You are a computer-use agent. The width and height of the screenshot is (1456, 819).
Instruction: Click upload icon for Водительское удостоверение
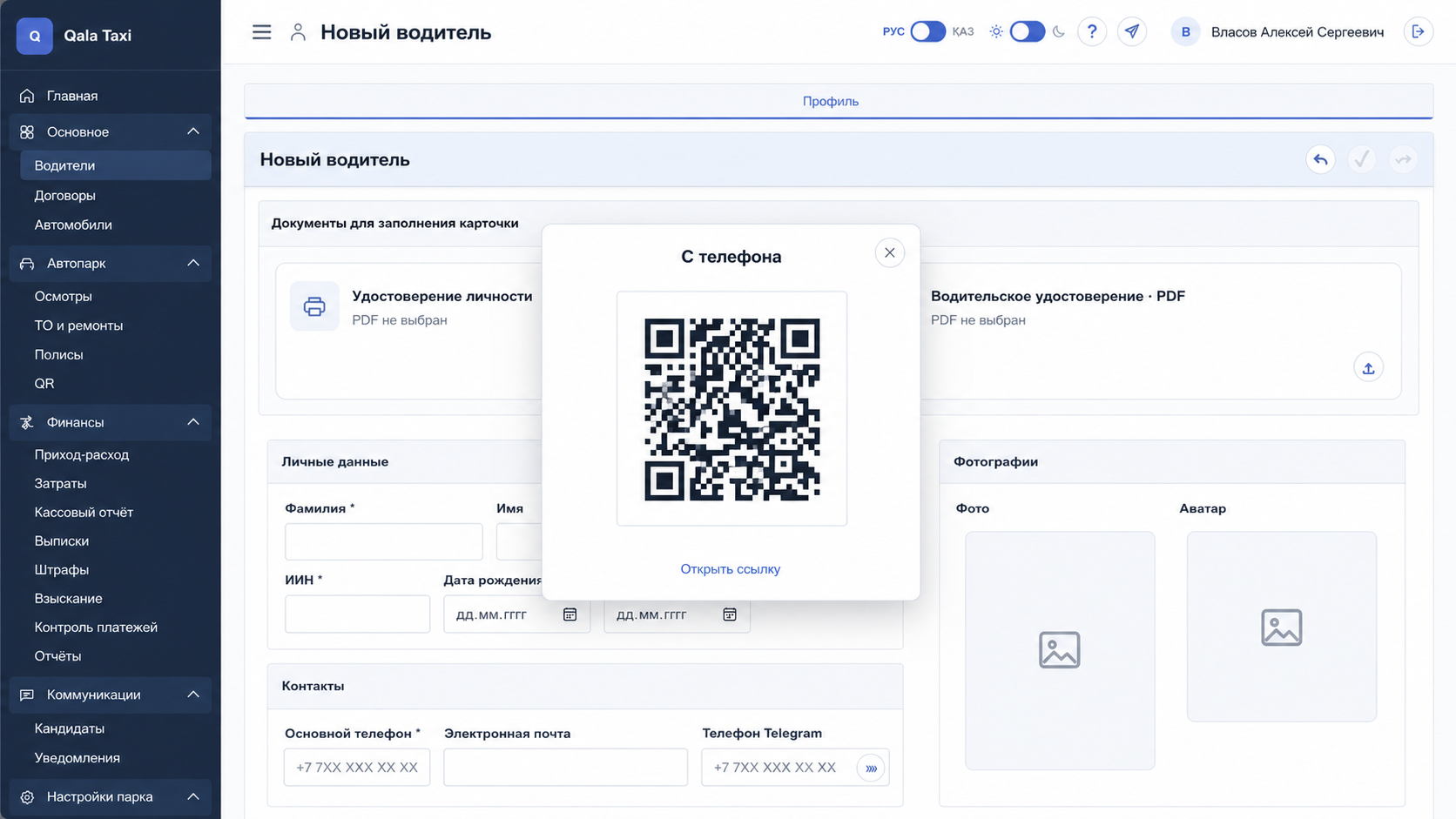point(1368,368)
